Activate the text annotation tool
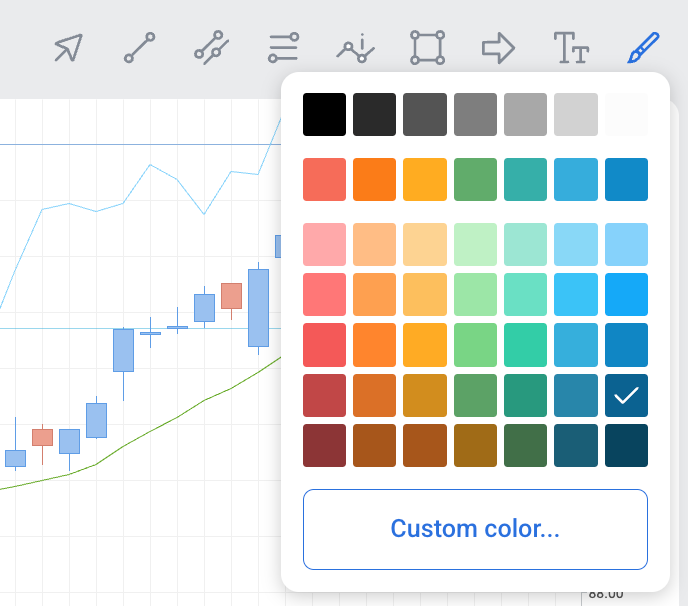Image resolution: width=688 pixels, height=606 pixels. (571, 47)
